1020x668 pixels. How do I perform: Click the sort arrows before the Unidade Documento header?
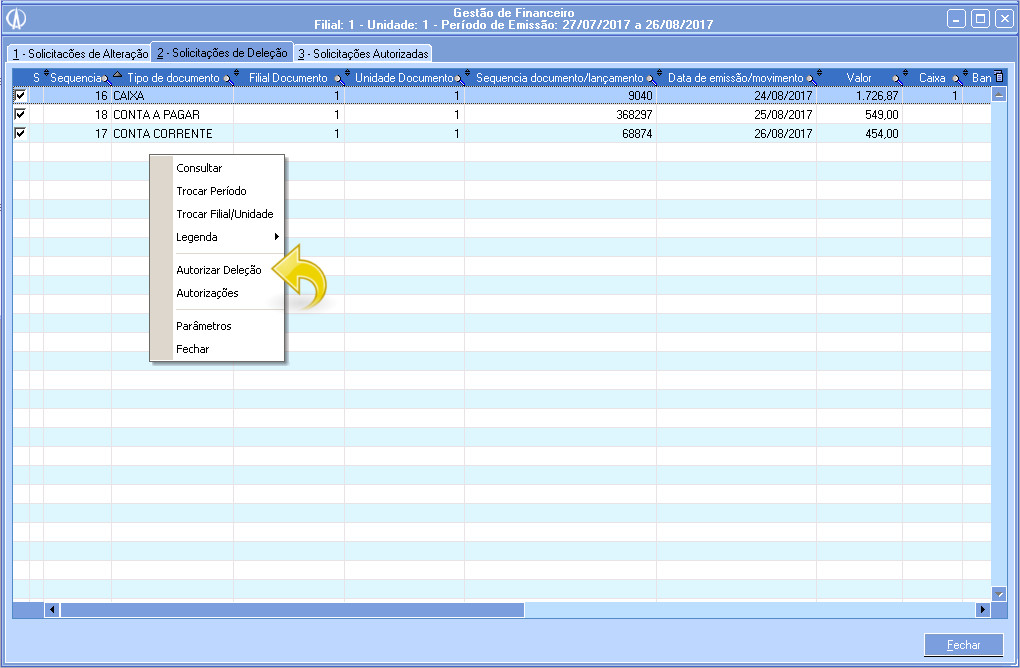347,73
